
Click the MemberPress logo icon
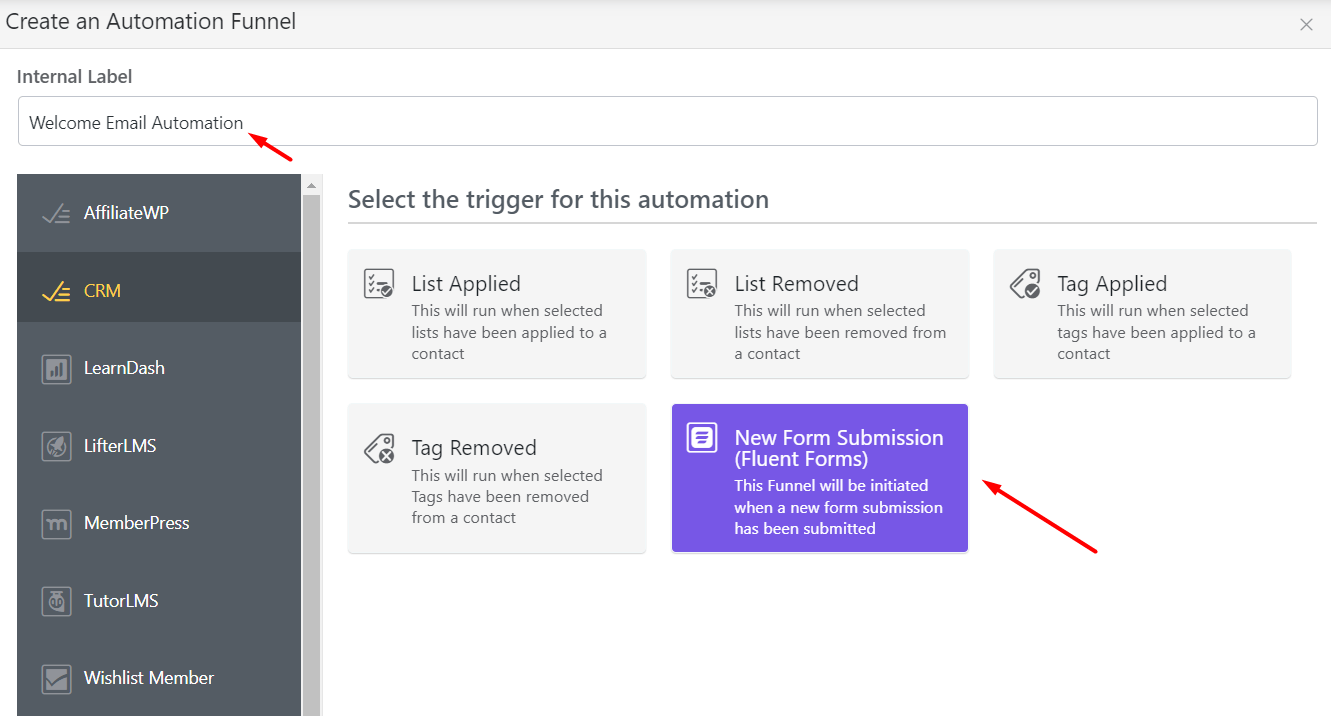point(56,523)
